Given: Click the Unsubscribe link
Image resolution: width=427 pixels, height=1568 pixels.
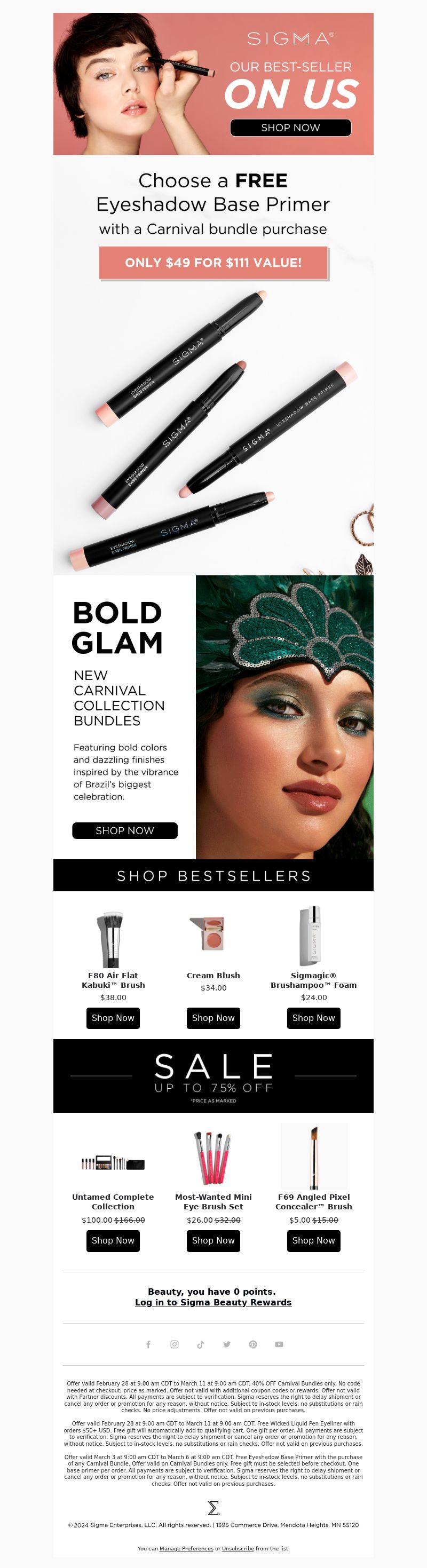Looking at the screenshot, I should click(238, 1548).
